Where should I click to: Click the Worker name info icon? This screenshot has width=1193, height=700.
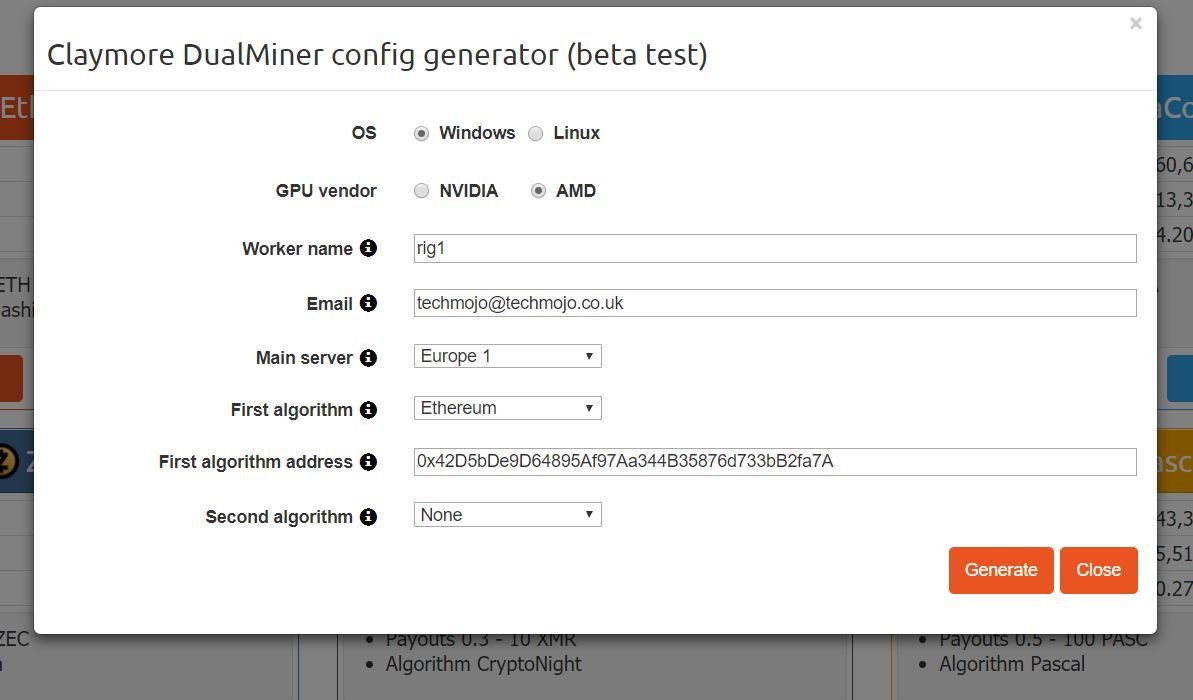coord(368,248)
